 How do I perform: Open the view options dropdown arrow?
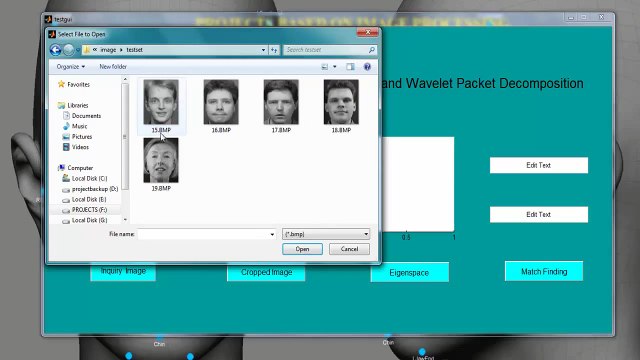pyautogui.click(x=335, y=67)
